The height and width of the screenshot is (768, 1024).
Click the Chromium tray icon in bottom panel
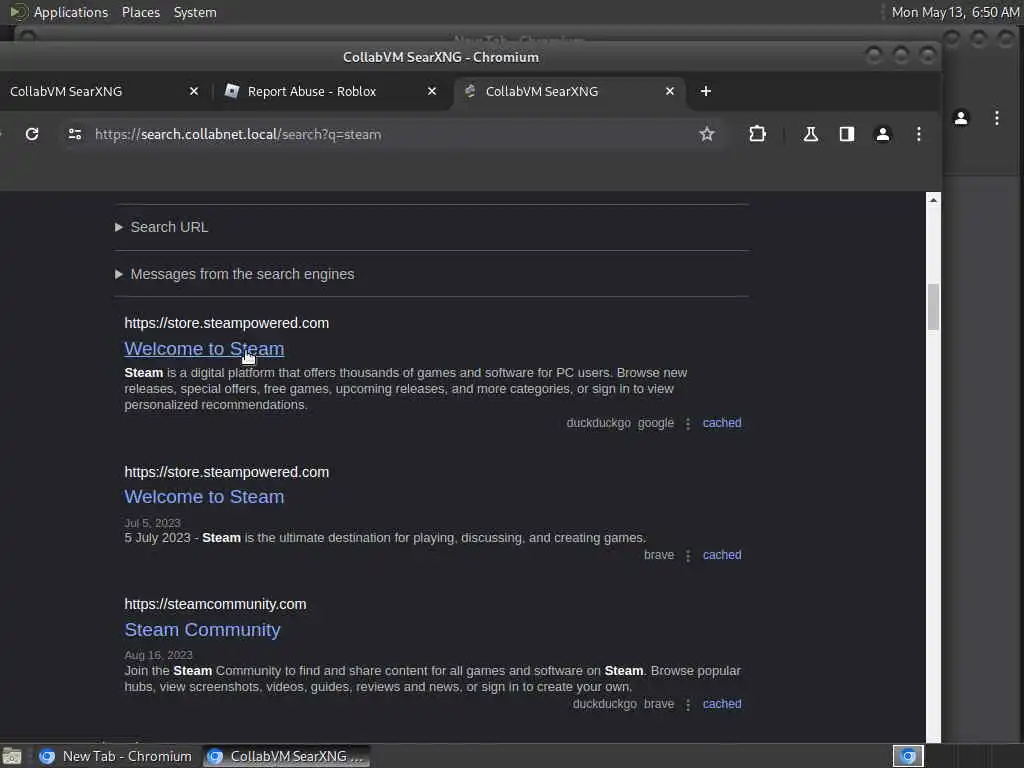908,756
